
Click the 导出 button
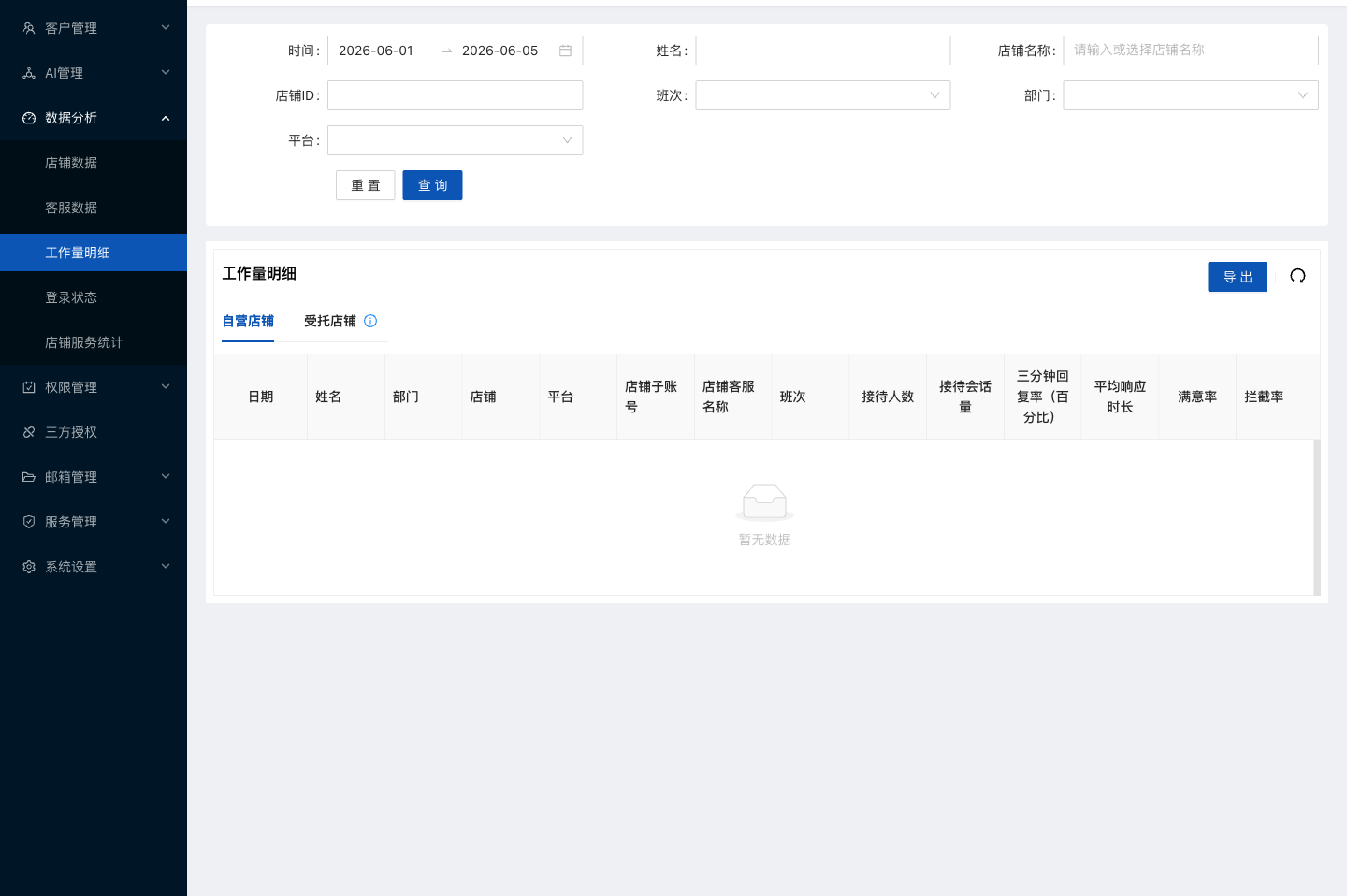pyautogui.click(x=1238, y=277)
